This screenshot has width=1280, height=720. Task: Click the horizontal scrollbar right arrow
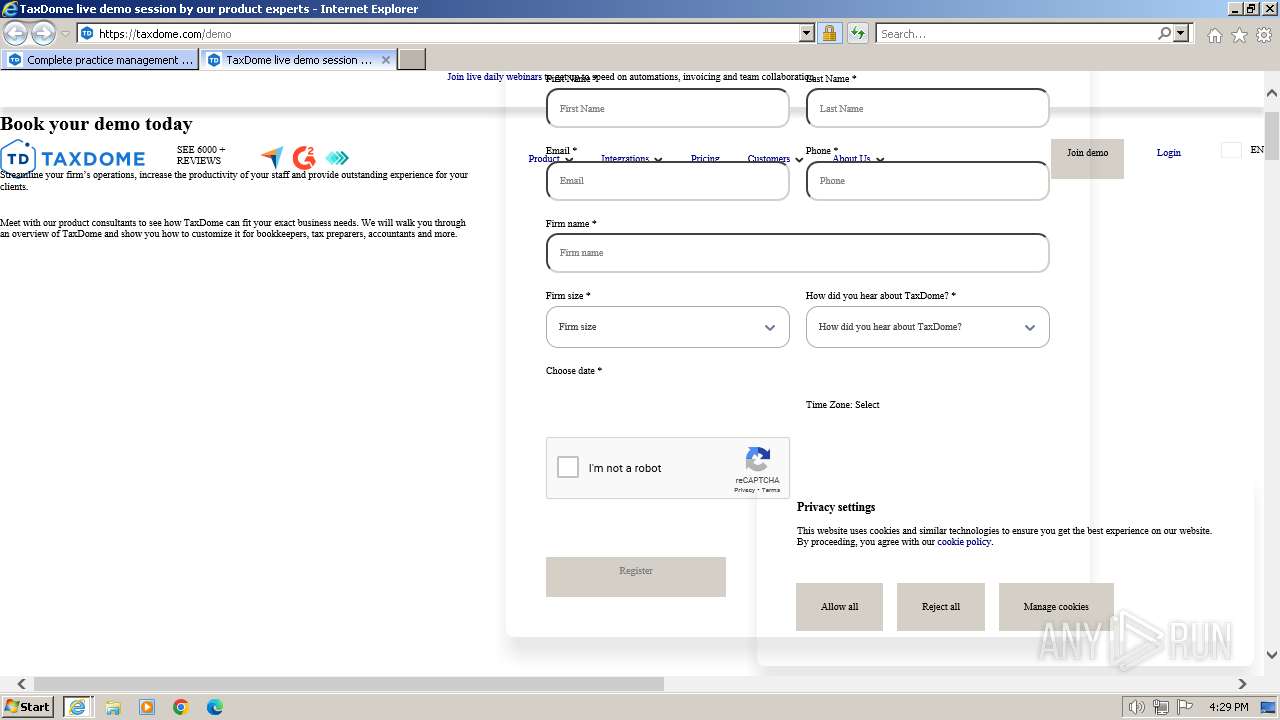coord(1242,684)
